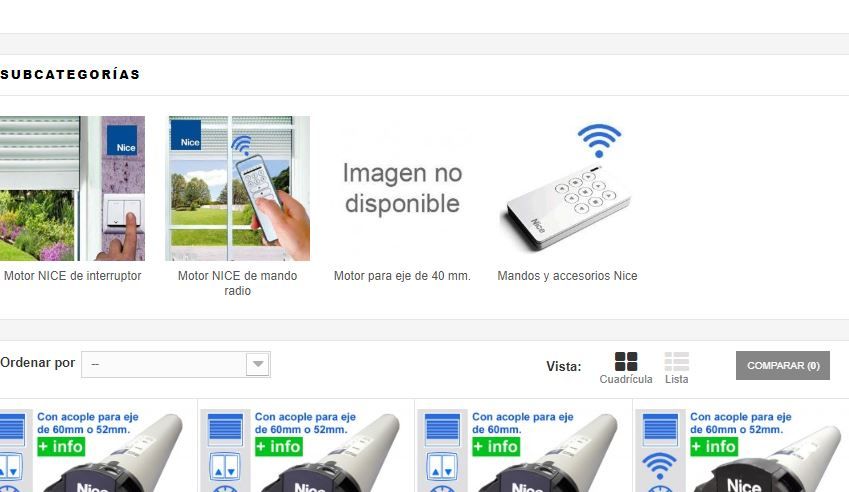The height and width of the screenshot is (492, 849).
Task: Open Mandos y accesorios Nice link
Action: [x=567, y=275]
